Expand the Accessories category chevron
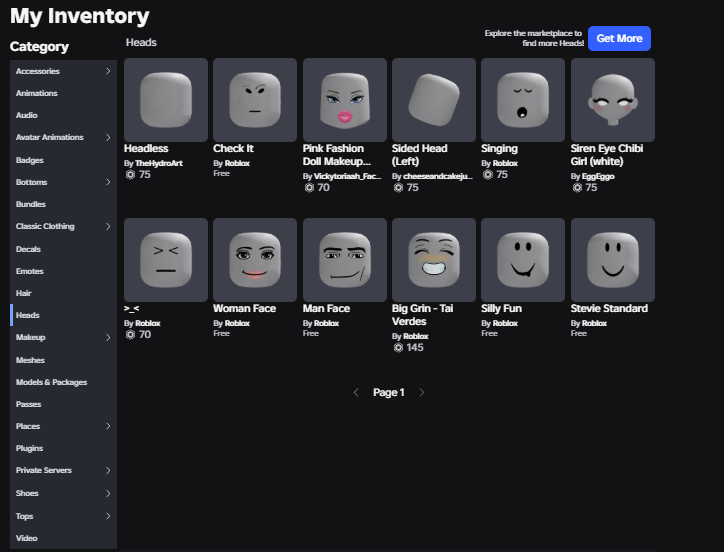The height and width of the screenshot is (552, 724). (108, 71)
